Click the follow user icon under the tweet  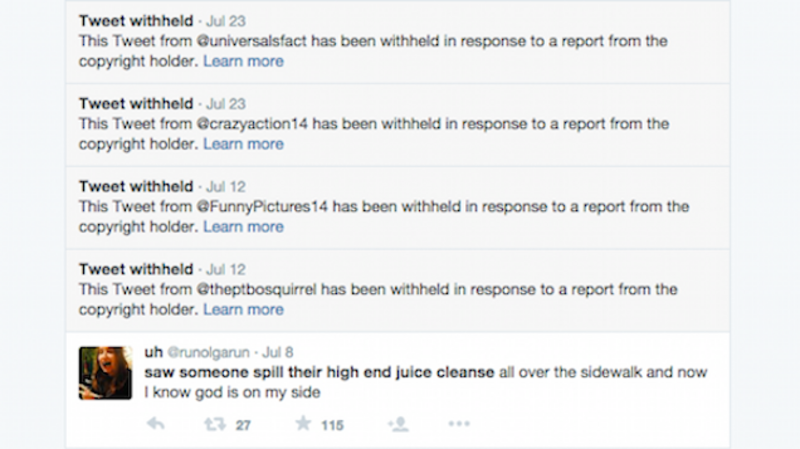pyautogui.click(x=398, y=424)
